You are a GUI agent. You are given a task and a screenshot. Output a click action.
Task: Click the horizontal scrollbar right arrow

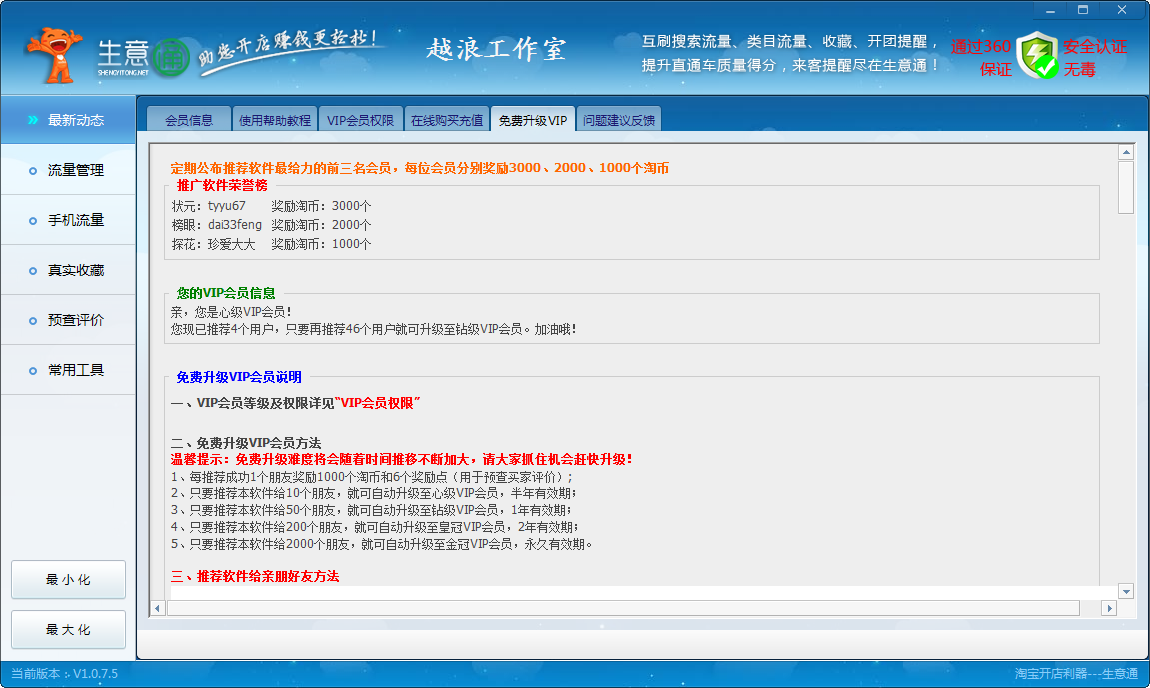[x=1108, y=608]
